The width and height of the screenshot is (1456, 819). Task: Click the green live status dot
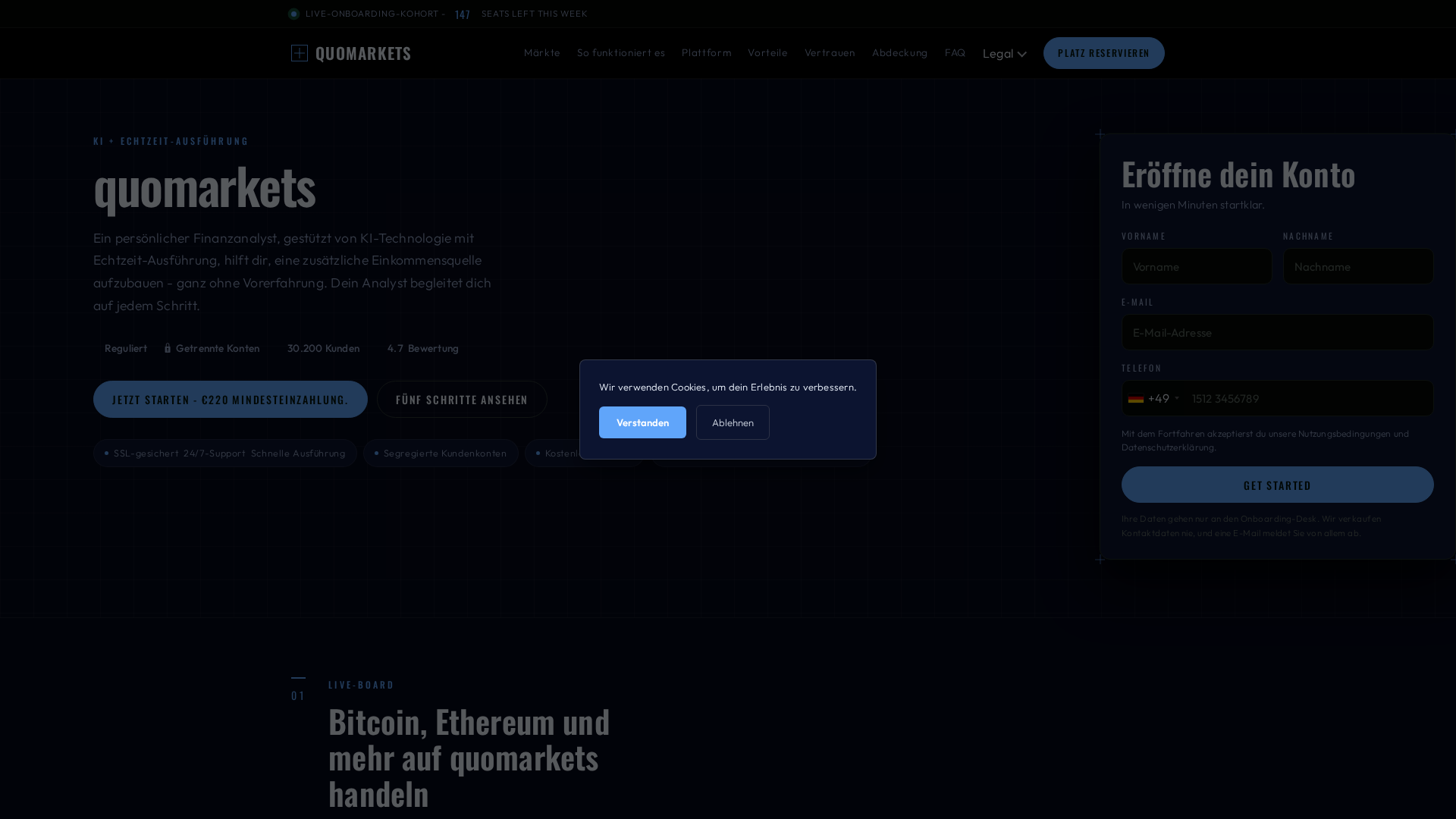tap(293, 14)
